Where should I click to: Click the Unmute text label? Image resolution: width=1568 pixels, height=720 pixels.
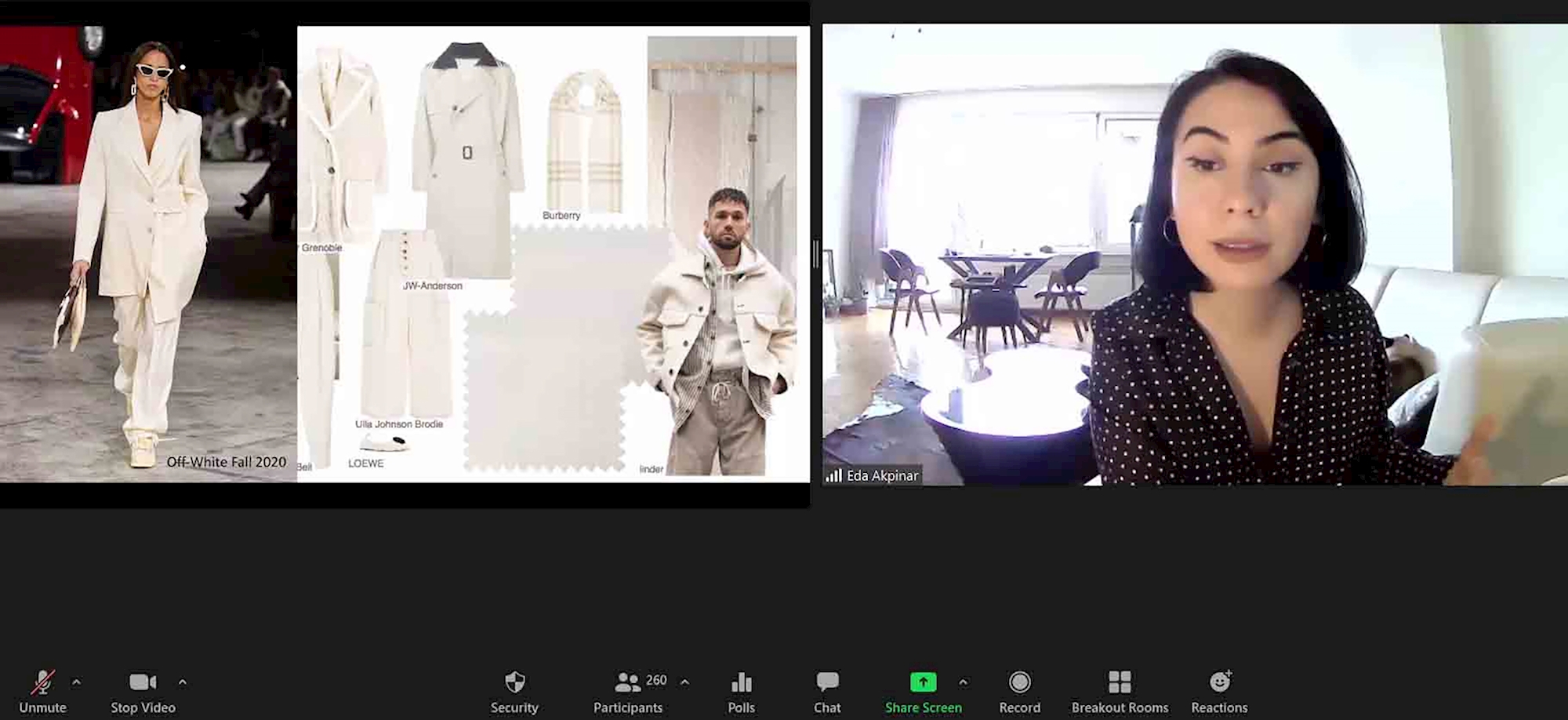(x=42, y=707)
